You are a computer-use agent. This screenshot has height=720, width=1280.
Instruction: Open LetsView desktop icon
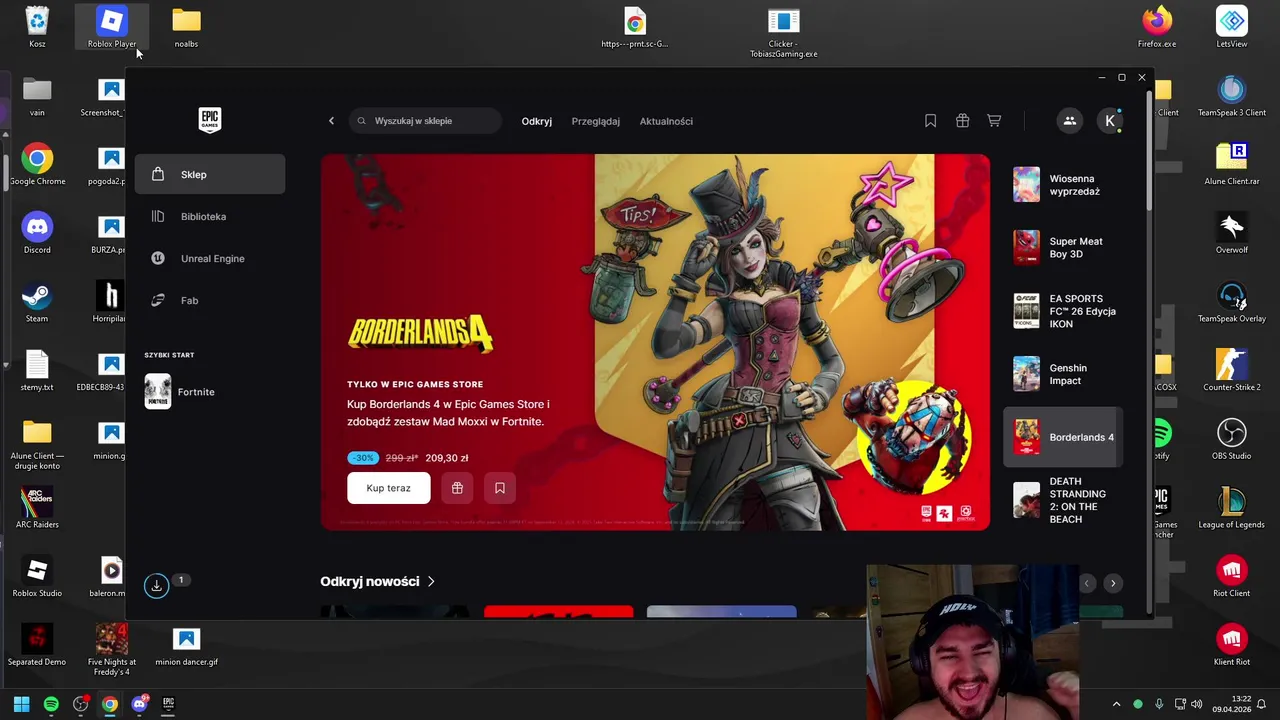pos(1232,28)
